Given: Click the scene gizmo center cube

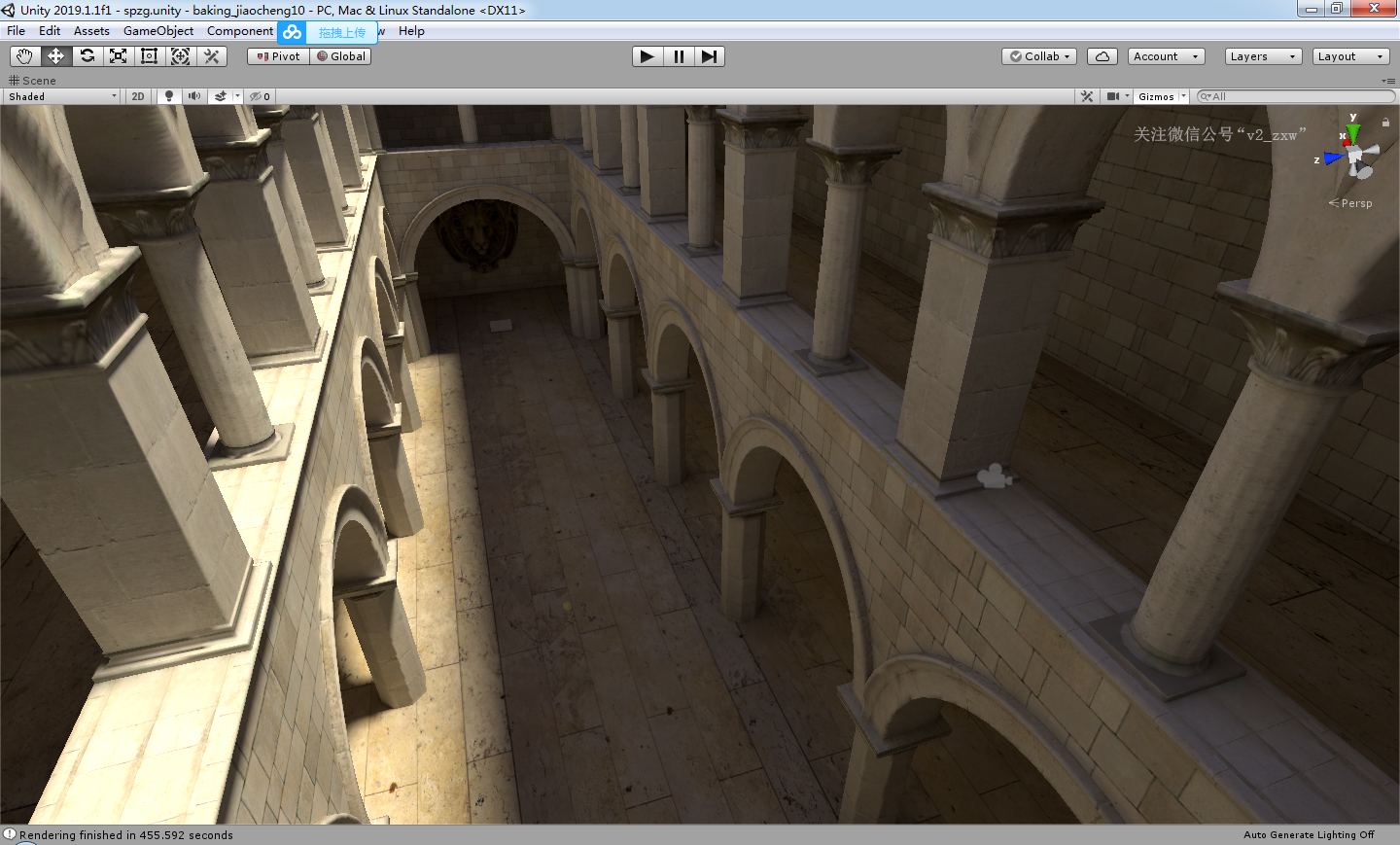Looking at the screenshot, I should [x=1356, y=156].
